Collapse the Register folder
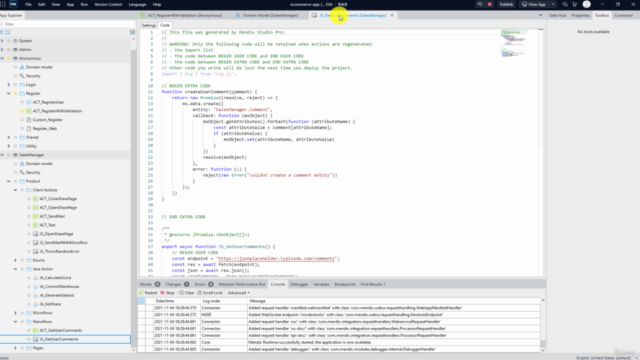 [9, 93]
